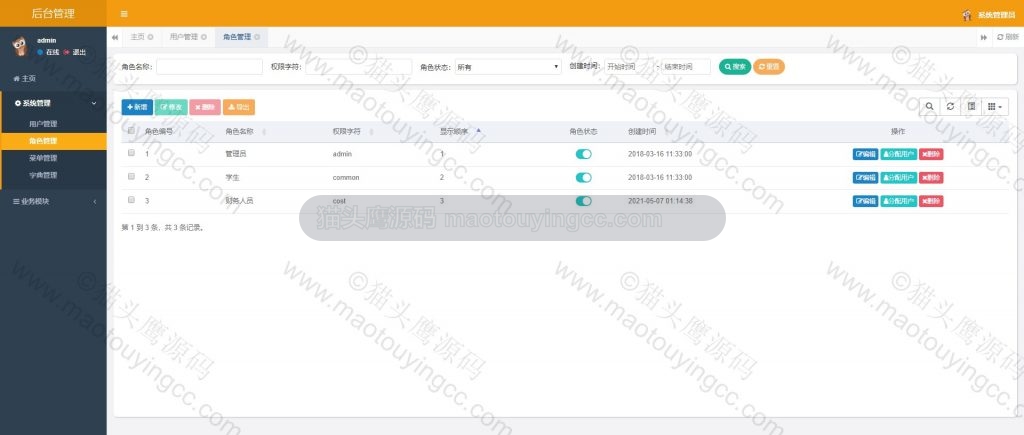Open the 角色状态 dropdown showing 所有
The image size is (1024, 435).
click(508, 67)
